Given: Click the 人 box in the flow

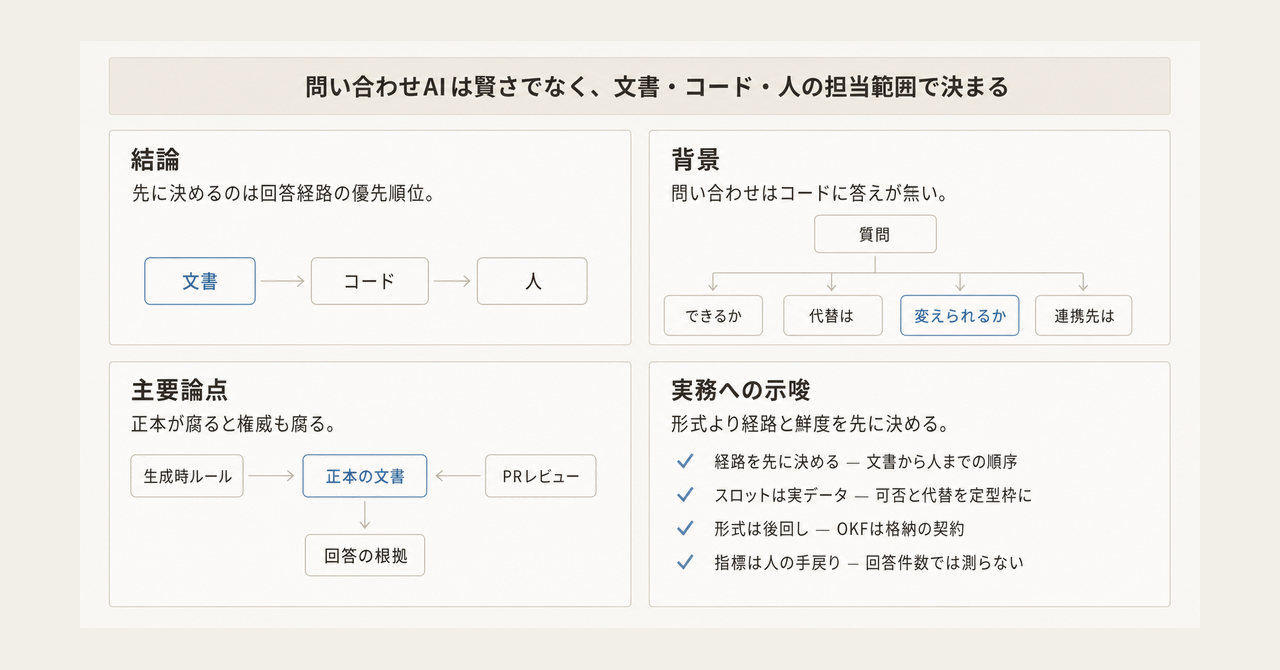Looking at the screenshot, I should pyautogui.click(x=532, y=281).
